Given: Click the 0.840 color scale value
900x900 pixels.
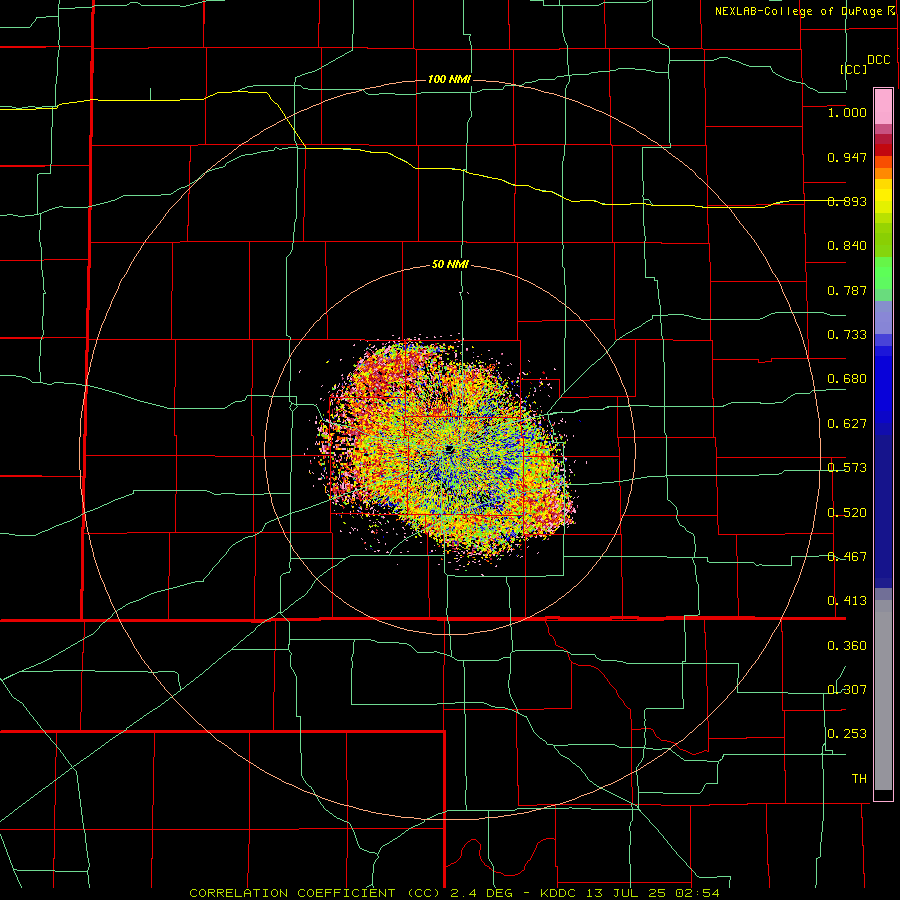Looking at the screenshot, I should tap(847, 246).
